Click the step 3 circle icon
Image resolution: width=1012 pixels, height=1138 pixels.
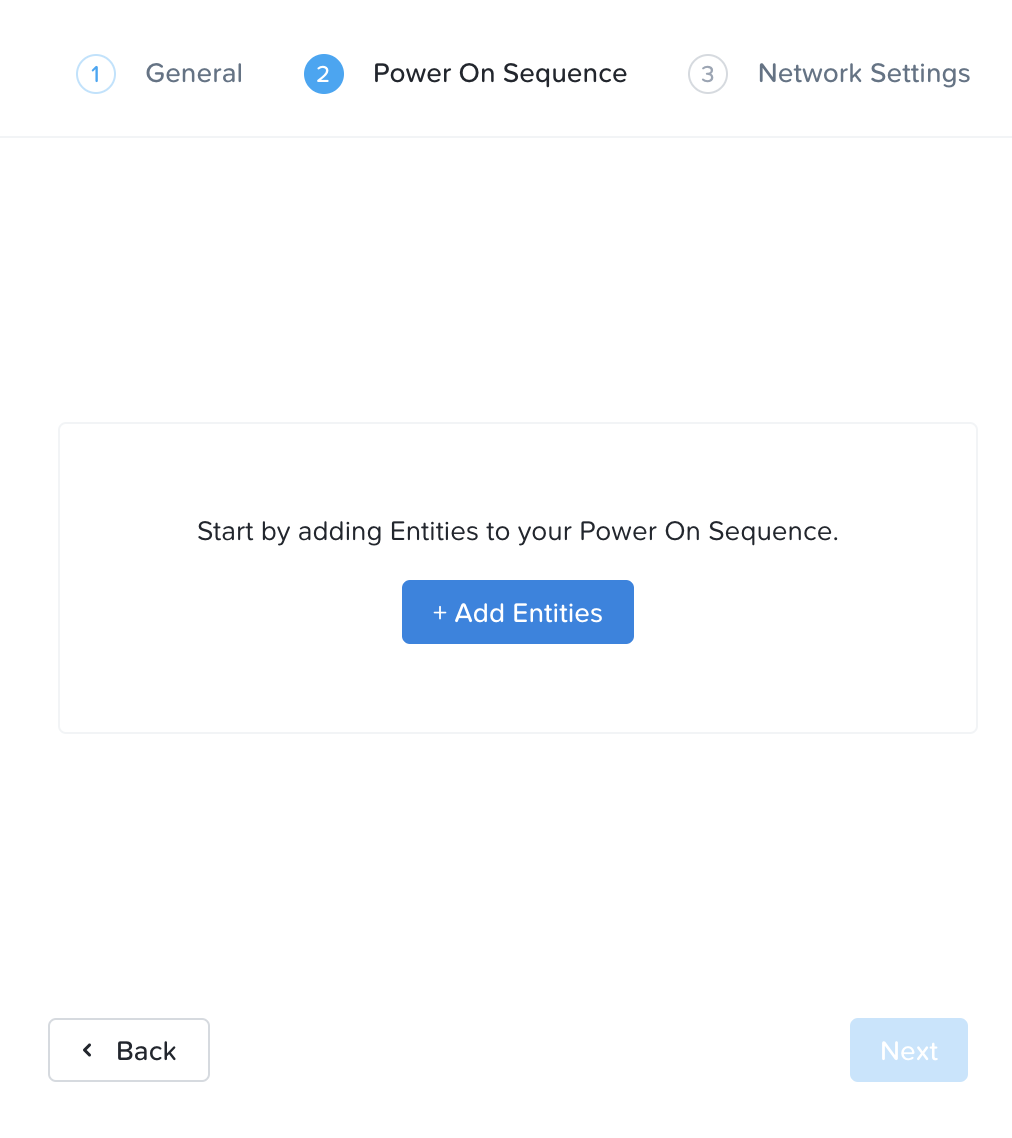[x=708, y=74]
